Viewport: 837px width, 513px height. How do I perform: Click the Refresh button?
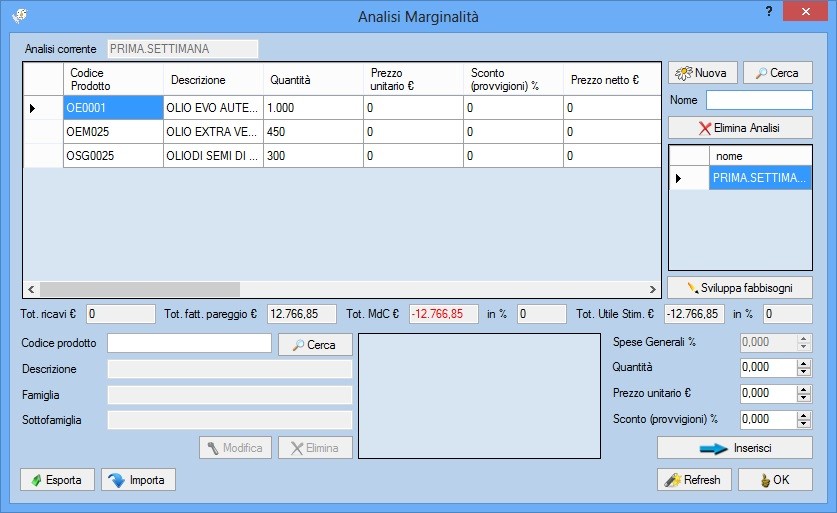click(x=694, y=480)
